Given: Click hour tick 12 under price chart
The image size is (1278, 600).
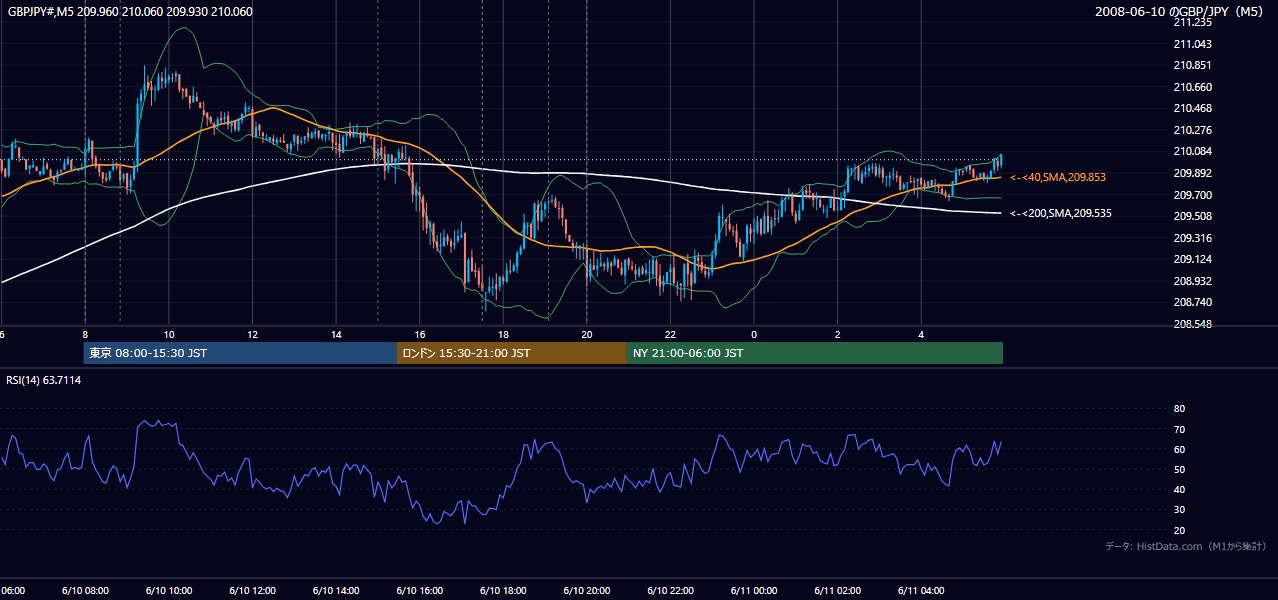Looking at the screenshot, I should coord(252,335).
